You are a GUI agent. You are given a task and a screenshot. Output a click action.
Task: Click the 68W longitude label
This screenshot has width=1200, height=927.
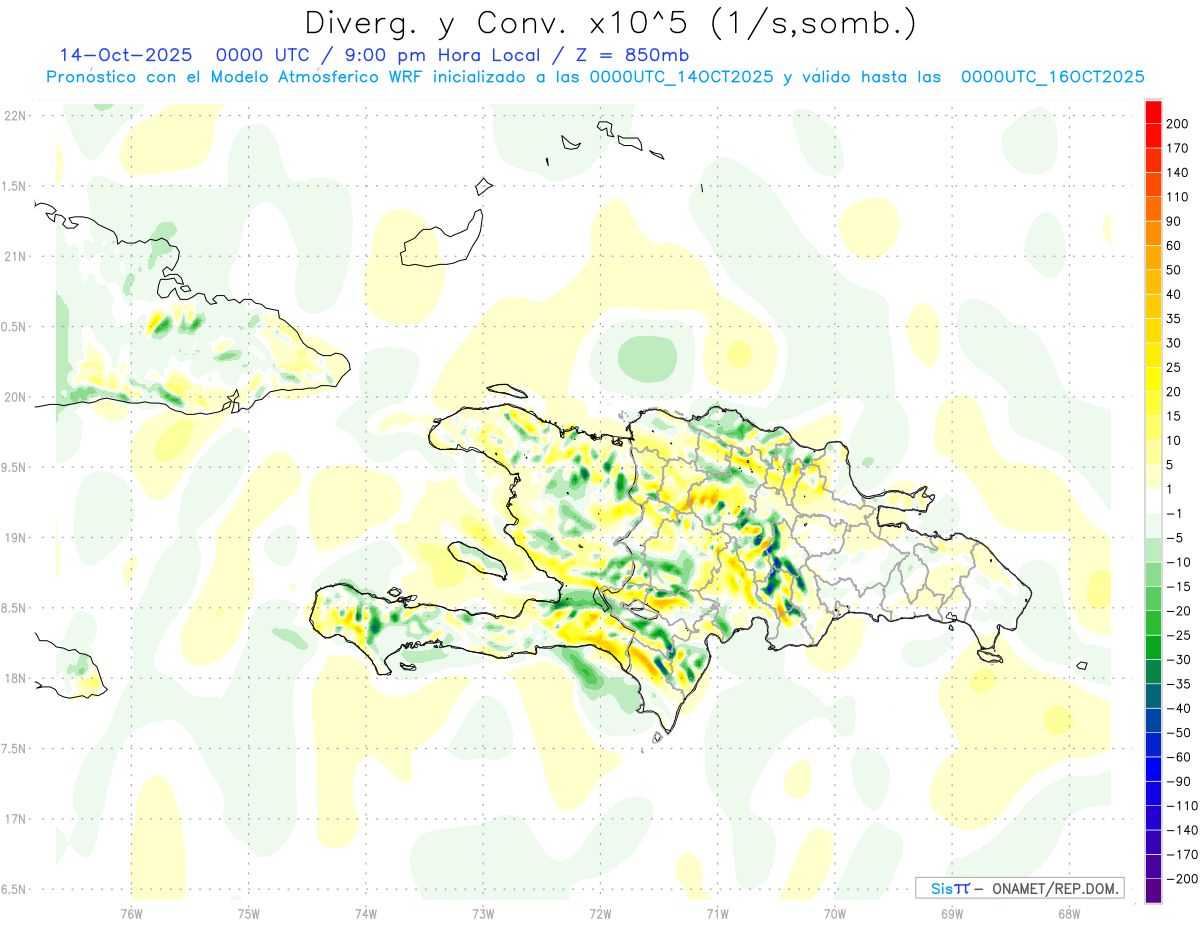click(1069, 913)
